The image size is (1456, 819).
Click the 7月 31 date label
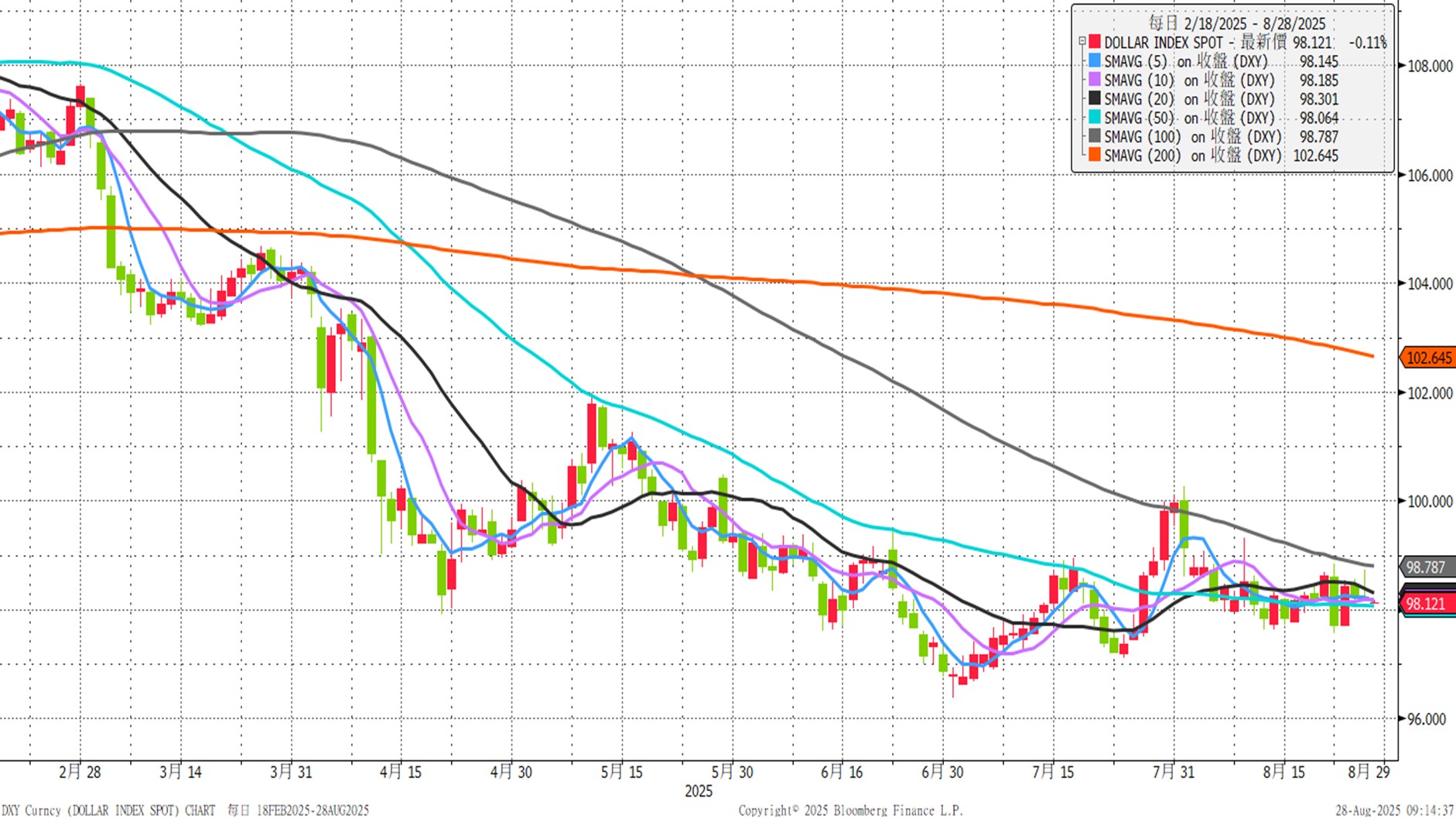pyautogui.click(x=1173, y=772)
